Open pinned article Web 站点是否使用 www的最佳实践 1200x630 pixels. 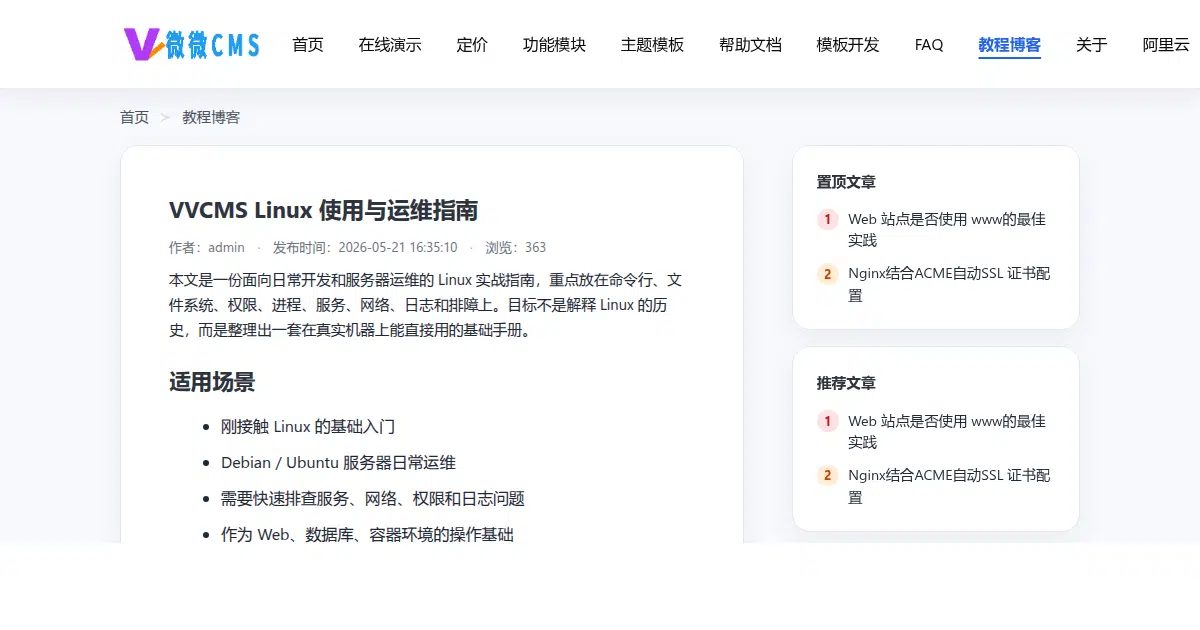(x=947, y=229)
